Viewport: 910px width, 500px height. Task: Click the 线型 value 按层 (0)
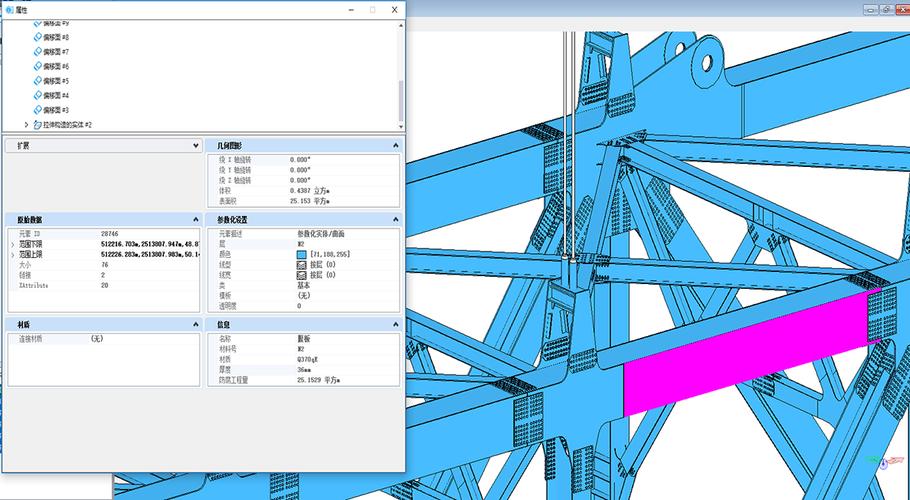coord(323,265)
